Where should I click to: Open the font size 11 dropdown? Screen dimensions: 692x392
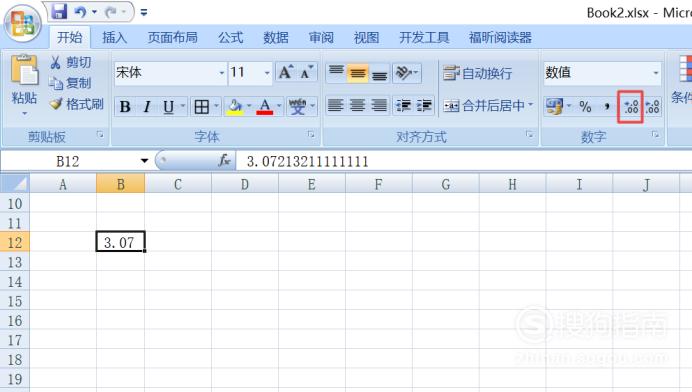[267, 72]
